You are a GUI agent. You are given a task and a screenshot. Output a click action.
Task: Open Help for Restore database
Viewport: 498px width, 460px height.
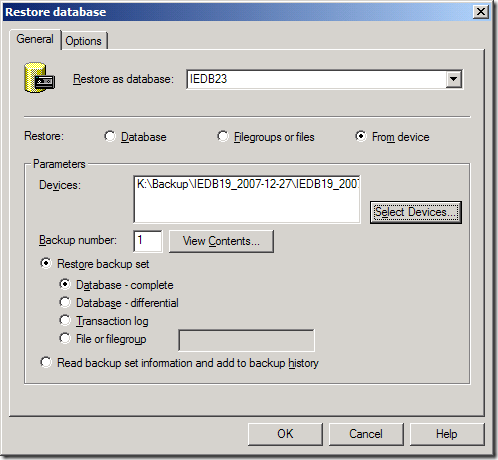[447, 434]
